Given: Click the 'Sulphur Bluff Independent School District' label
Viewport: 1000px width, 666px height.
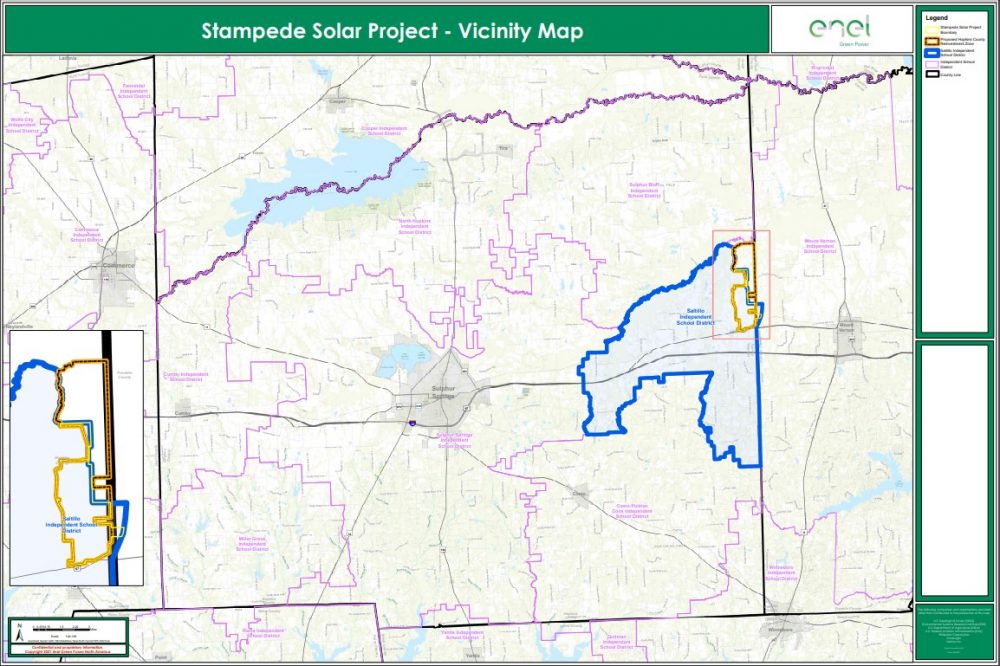Looking at the screenshot, I should (644, 190).
